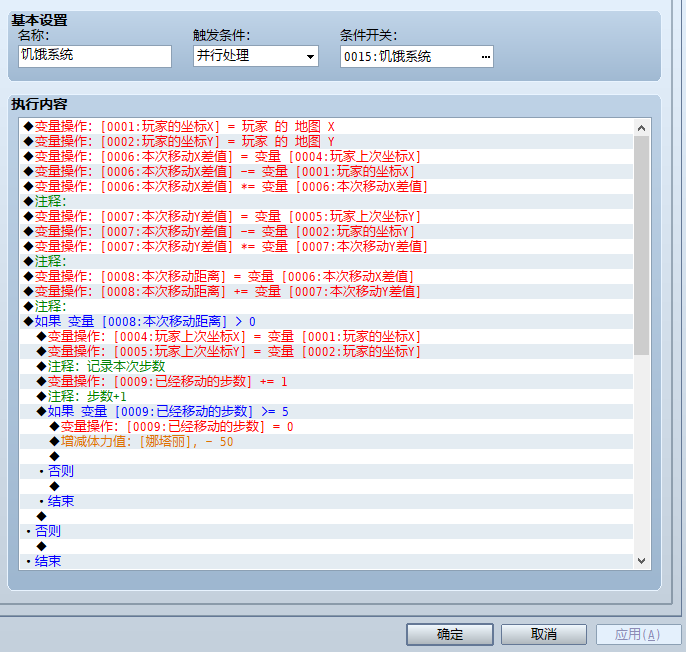This screenshot has width=686, height=652.
Task: Click the 取消 button
Action: pos(543,634)
